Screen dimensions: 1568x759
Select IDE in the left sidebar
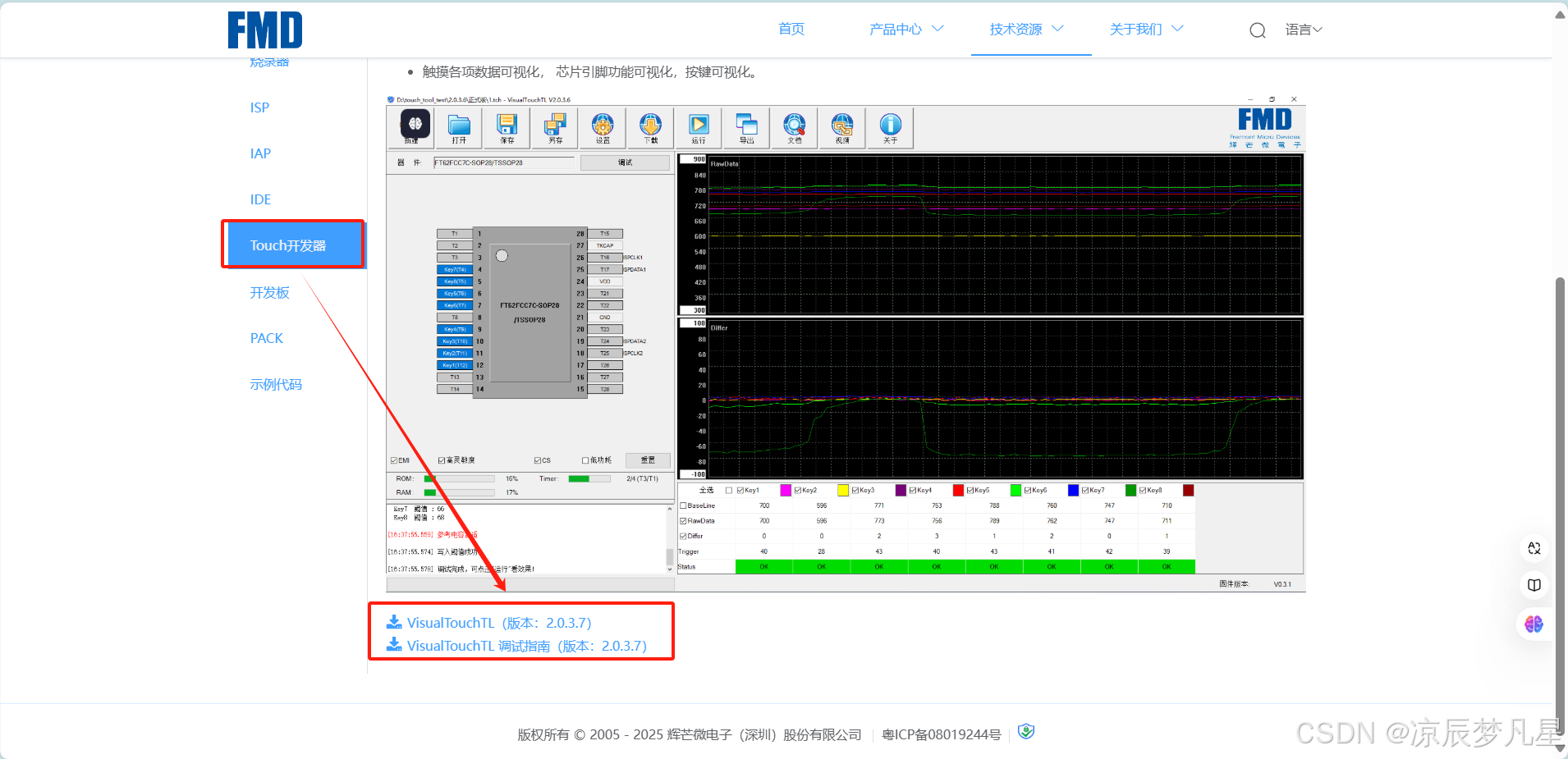(260, 199)
